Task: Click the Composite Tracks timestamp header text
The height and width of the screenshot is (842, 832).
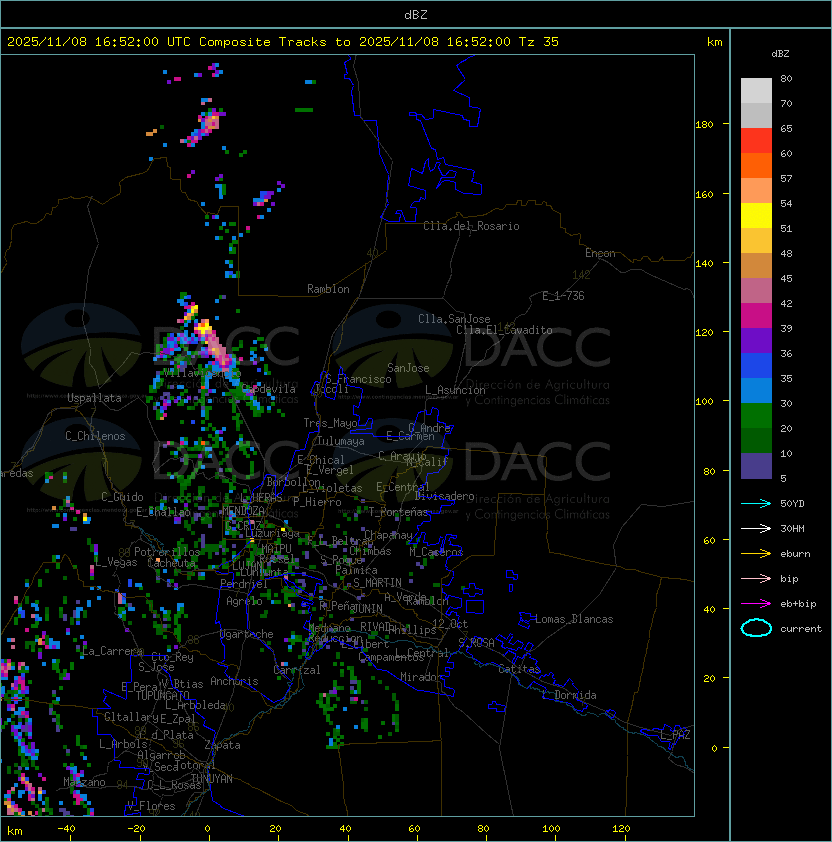Action: [283, 42]
